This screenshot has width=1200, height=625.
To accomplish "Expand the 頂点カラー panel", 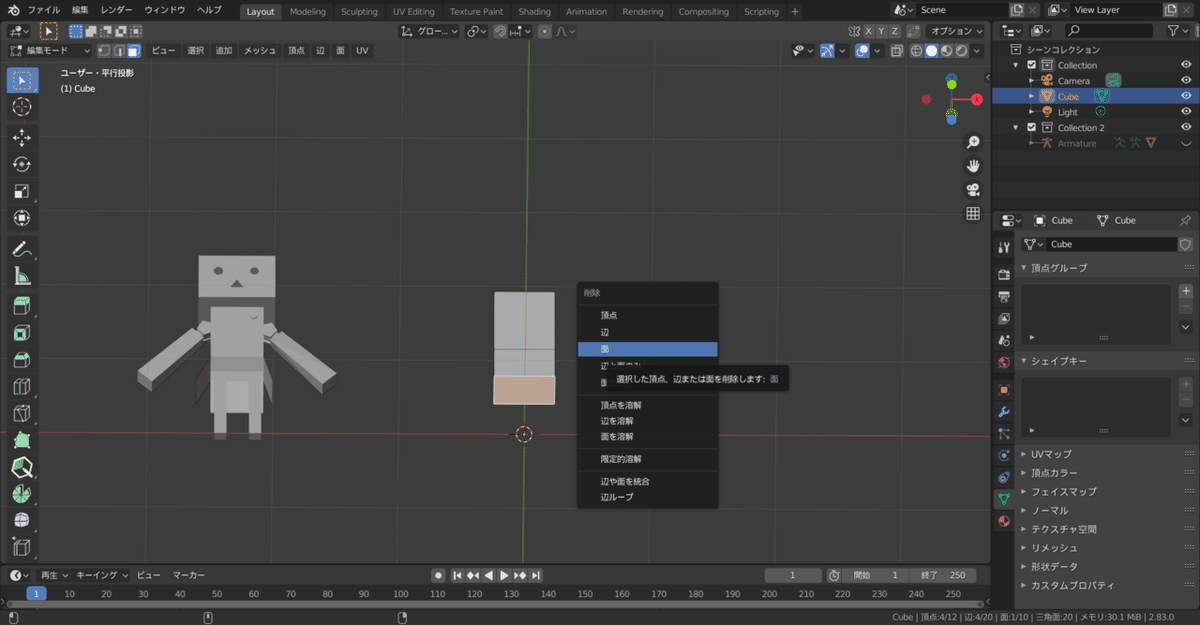I will coord(1054,473).
